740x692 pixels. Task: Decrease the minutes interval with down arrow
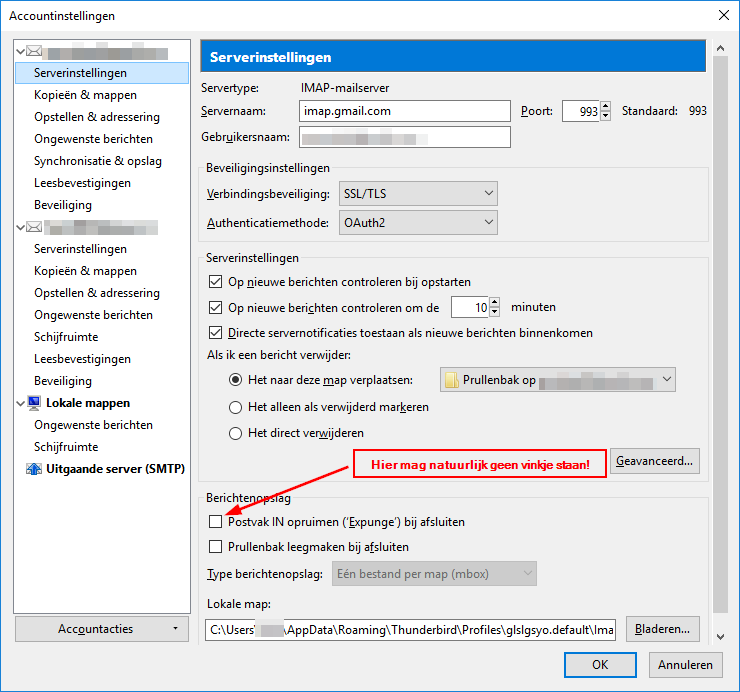pos(494,312)
